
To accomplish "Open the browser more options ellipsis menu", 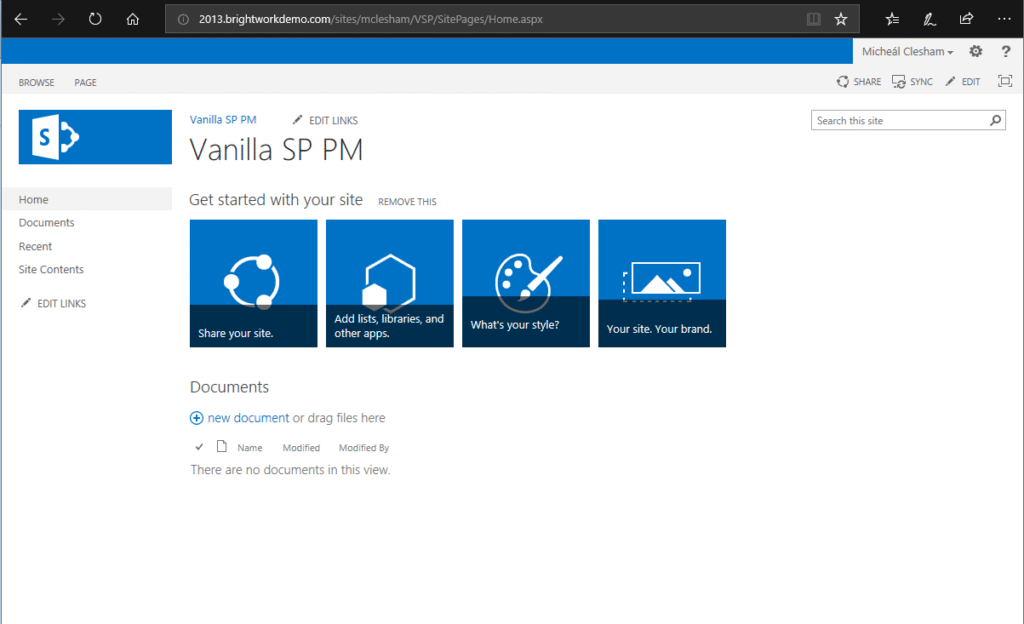I will [x=1004, y=19].
